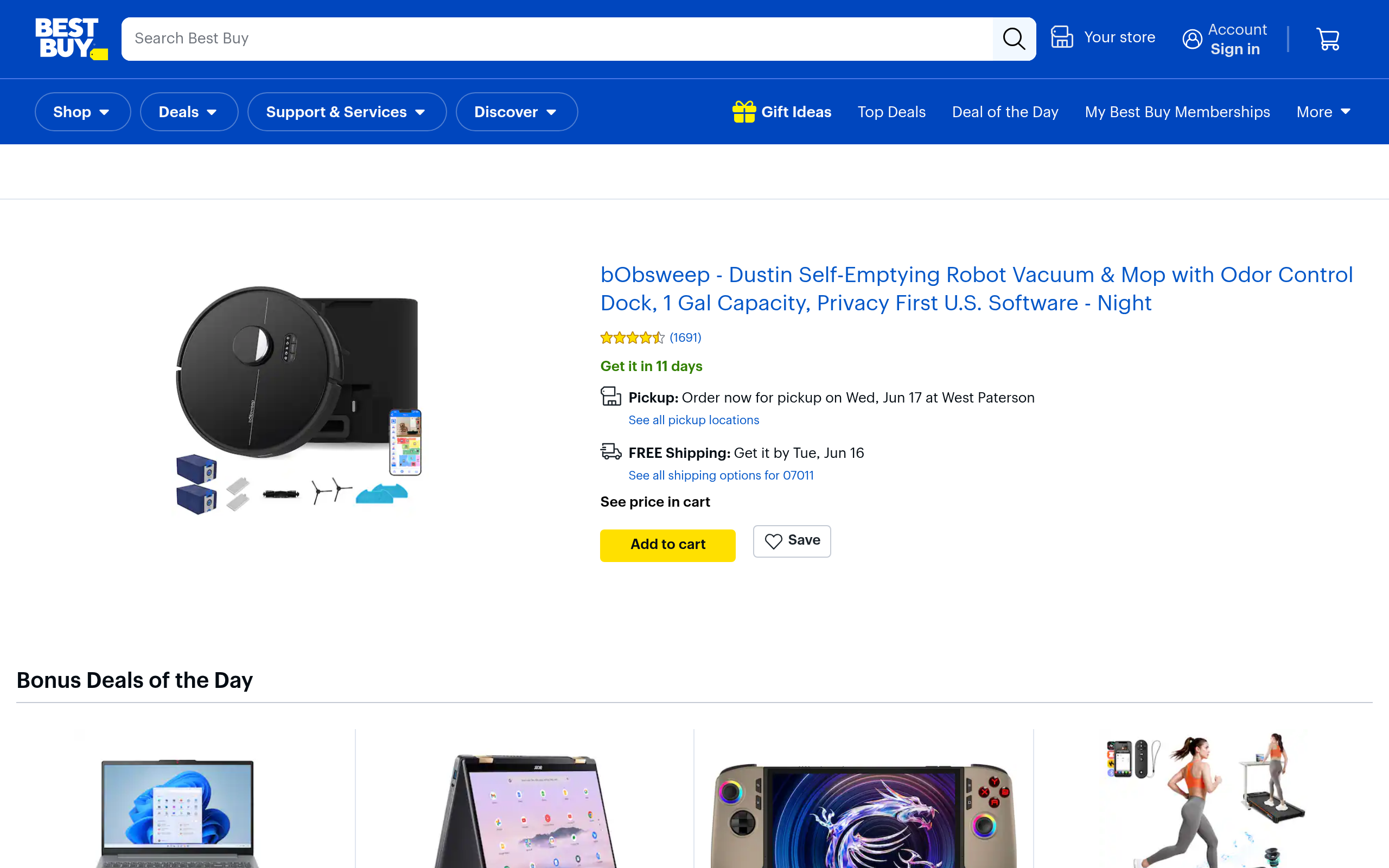Viewport: 1389px width, 868px height.
Task: Click the account profile icon
Action: coord(1192,39)
